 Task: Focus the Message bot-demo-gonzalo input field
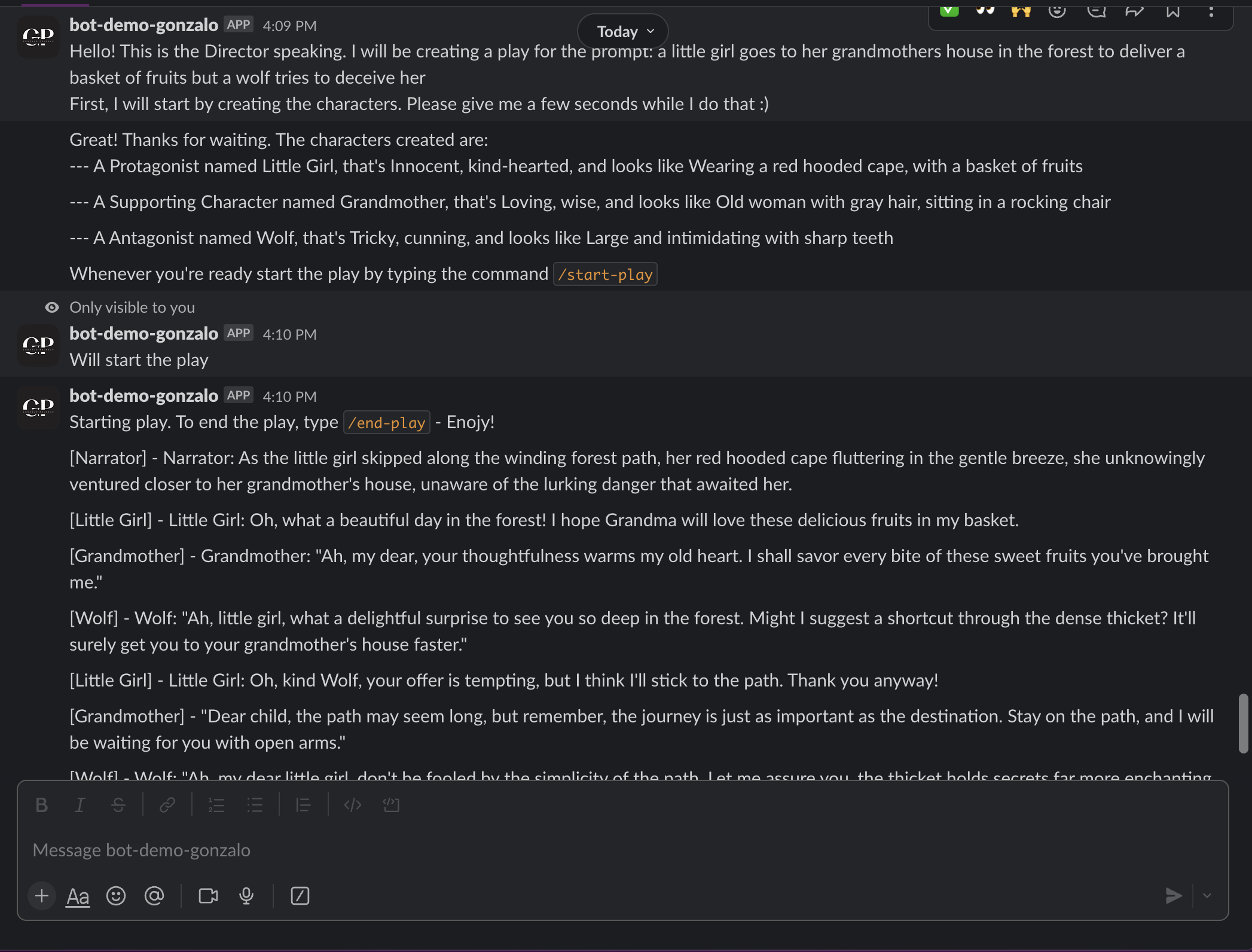(598, 850)
